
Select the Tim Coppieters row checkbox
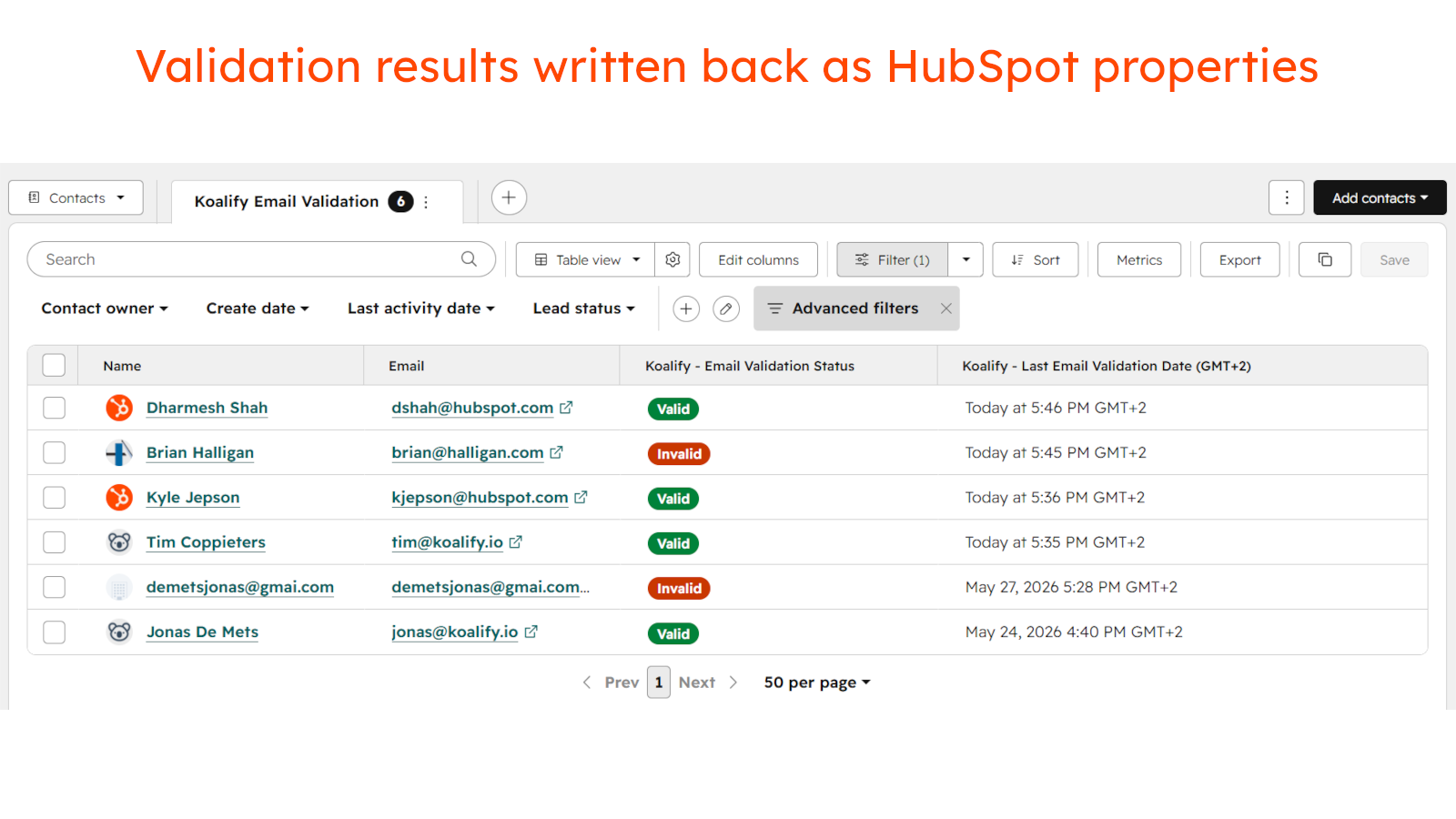coord(55,542)
